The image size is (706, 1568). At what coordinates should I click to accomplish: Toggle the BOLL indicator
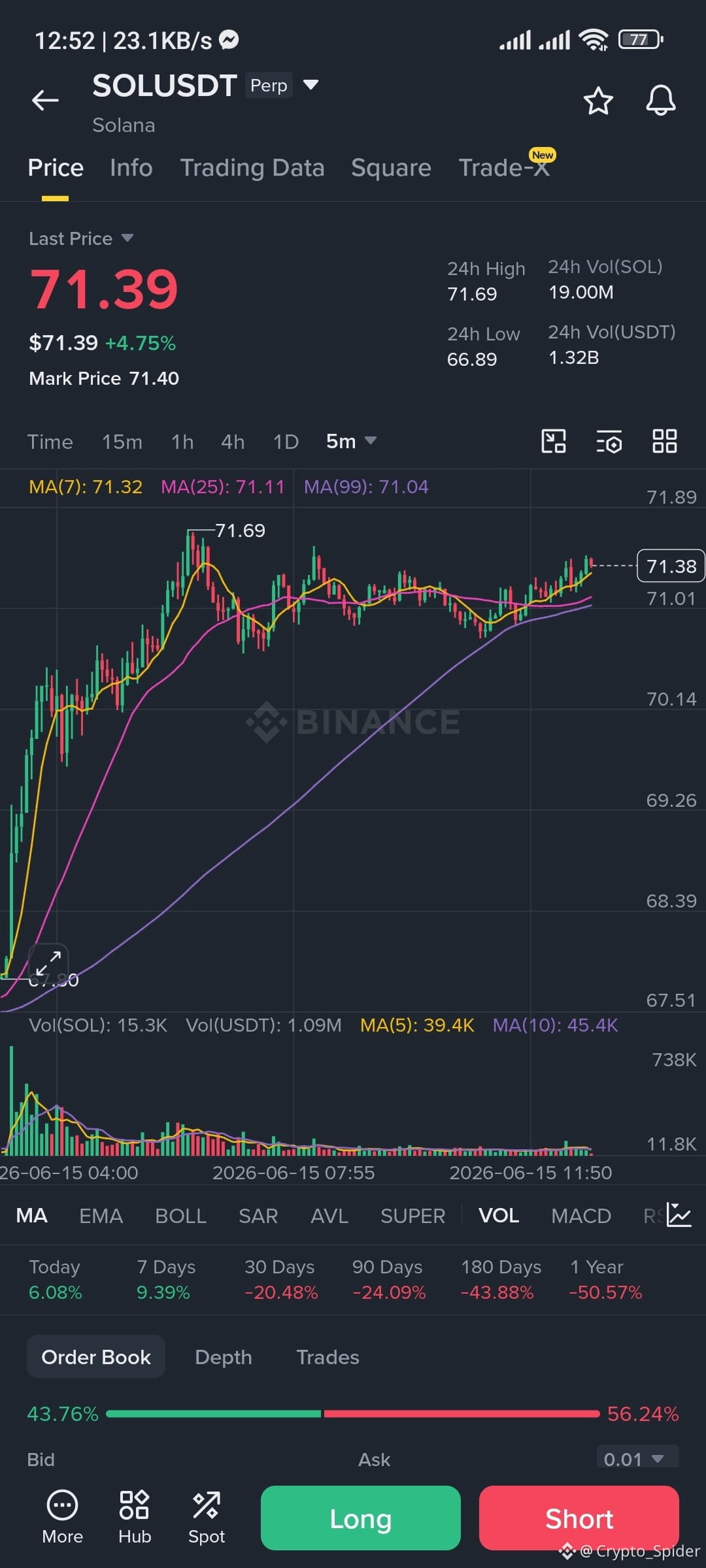(x=180, y=1216)
